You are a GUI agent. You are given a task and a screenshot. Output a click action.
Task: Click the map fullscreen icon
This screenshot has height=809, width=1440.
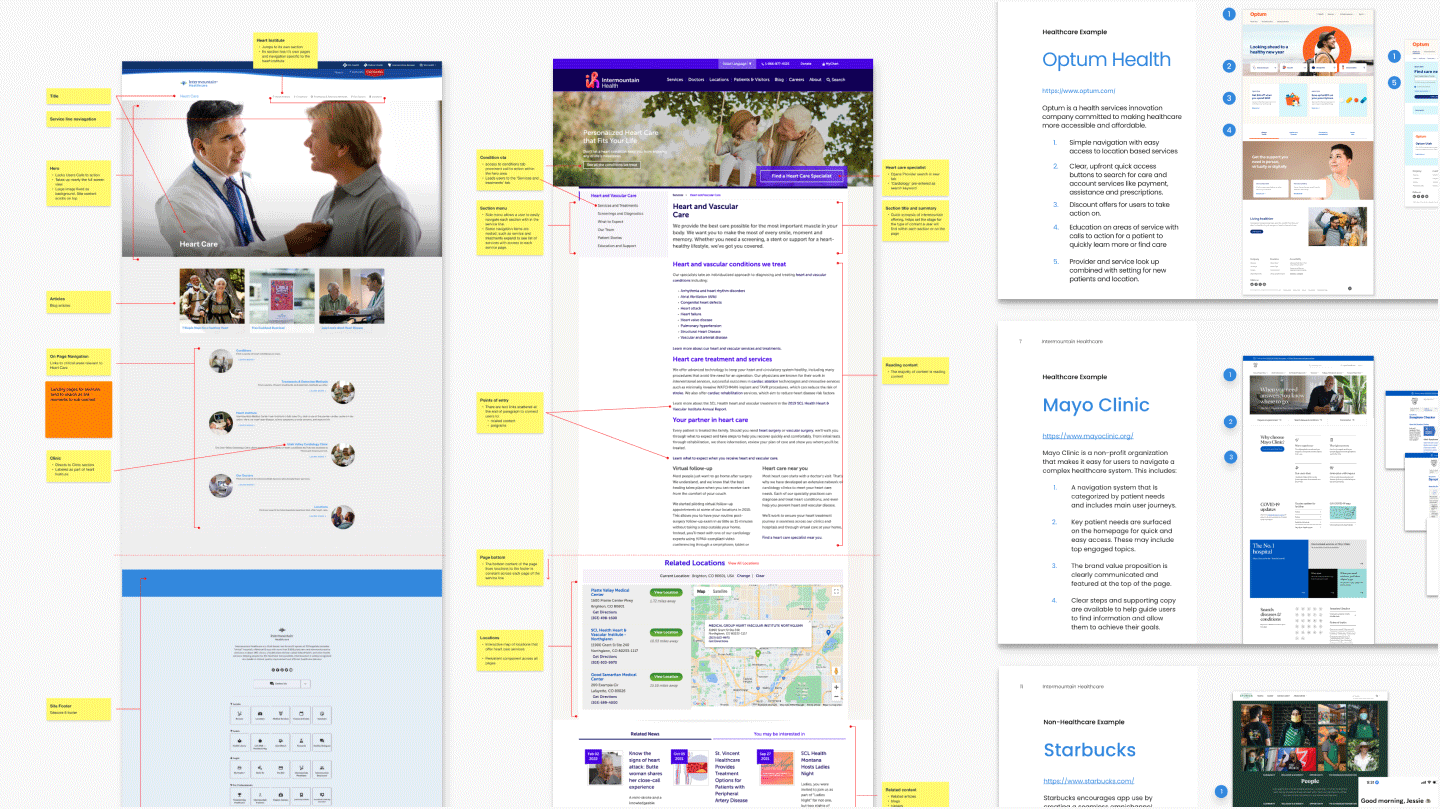tap(836, 591)
